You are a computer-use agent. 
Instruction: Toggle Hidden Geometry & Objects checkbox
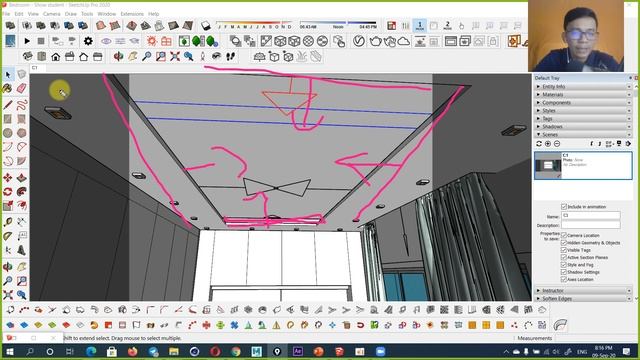(x=564, y=242)
